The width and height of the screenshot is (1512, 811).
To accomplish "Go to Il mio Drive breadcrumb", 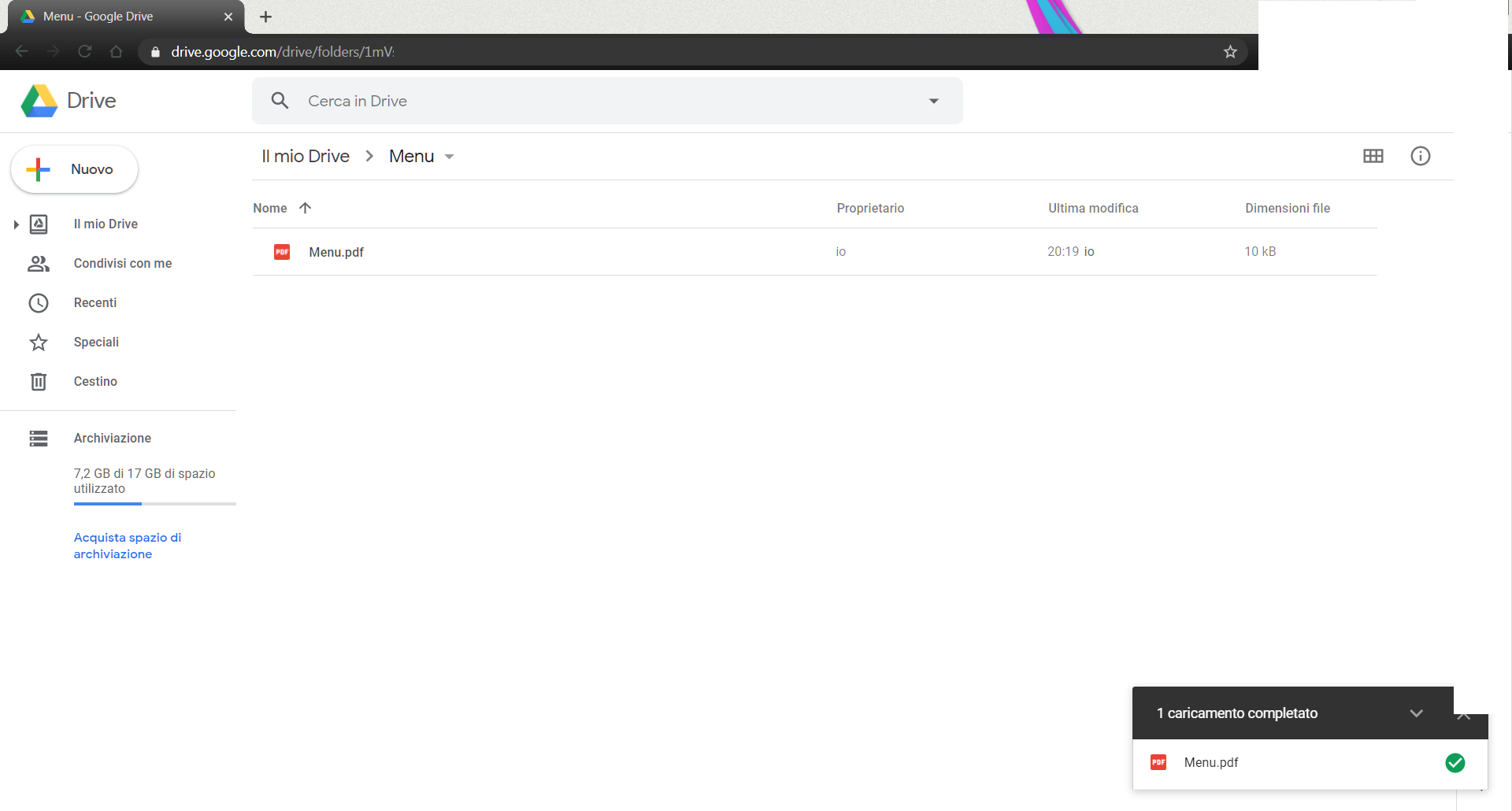I will [x=306, y=157].
